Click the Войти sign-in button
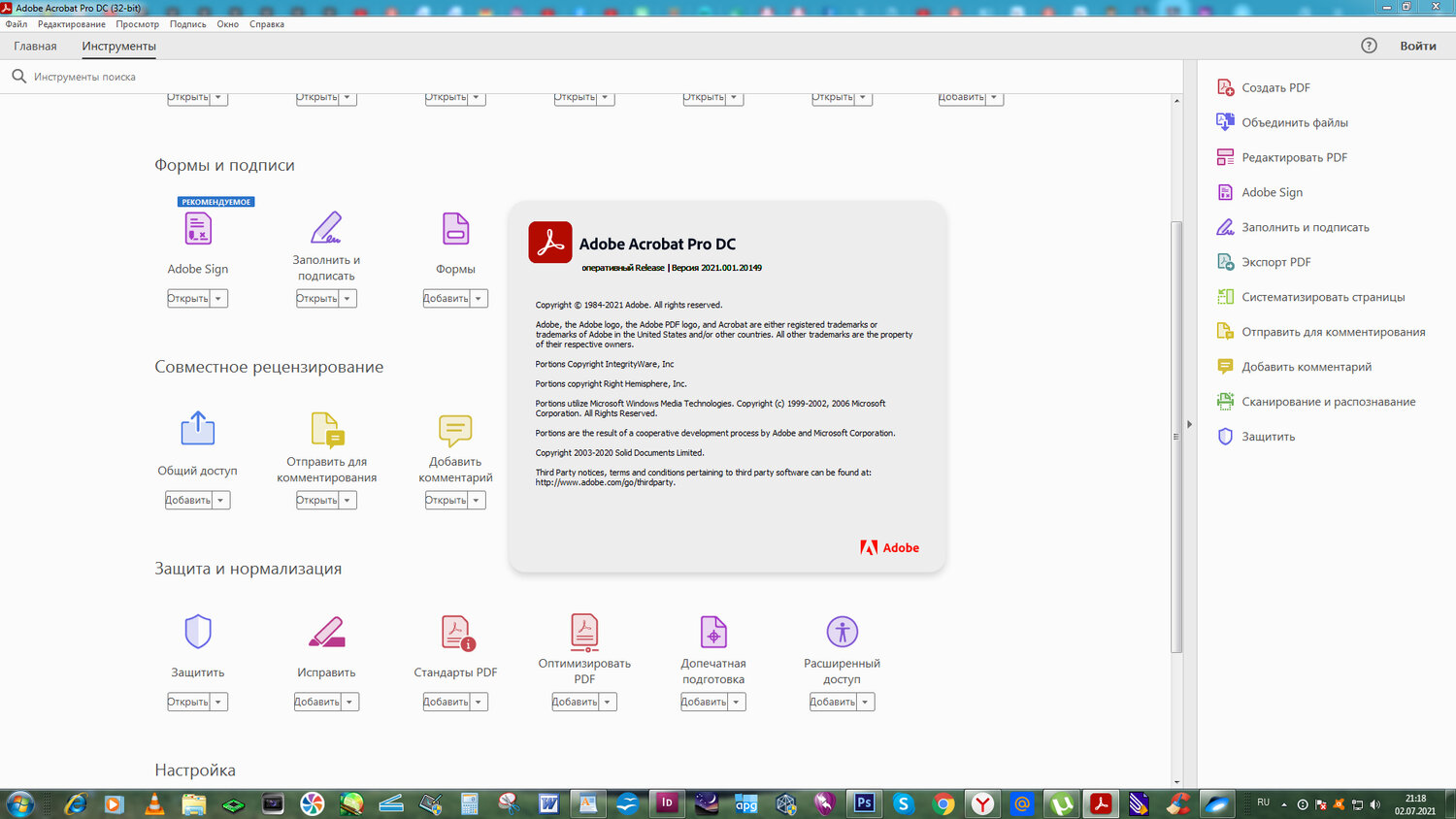This screenshot has height=819, width=1456. point(1418,46)
